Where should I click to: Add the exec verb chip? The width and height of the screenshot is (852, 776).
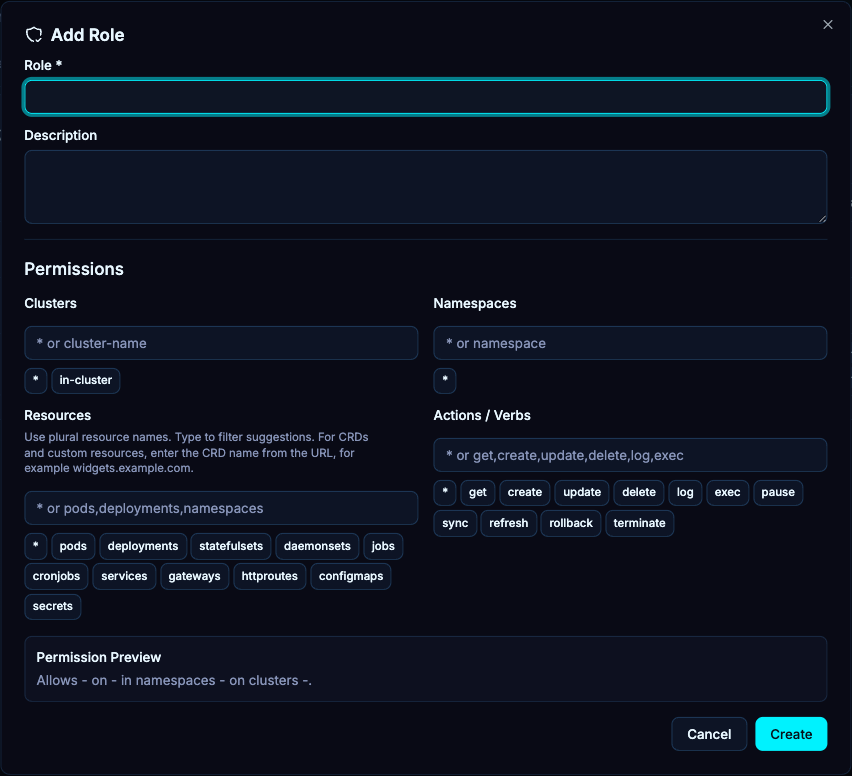[x=728, y=492]
